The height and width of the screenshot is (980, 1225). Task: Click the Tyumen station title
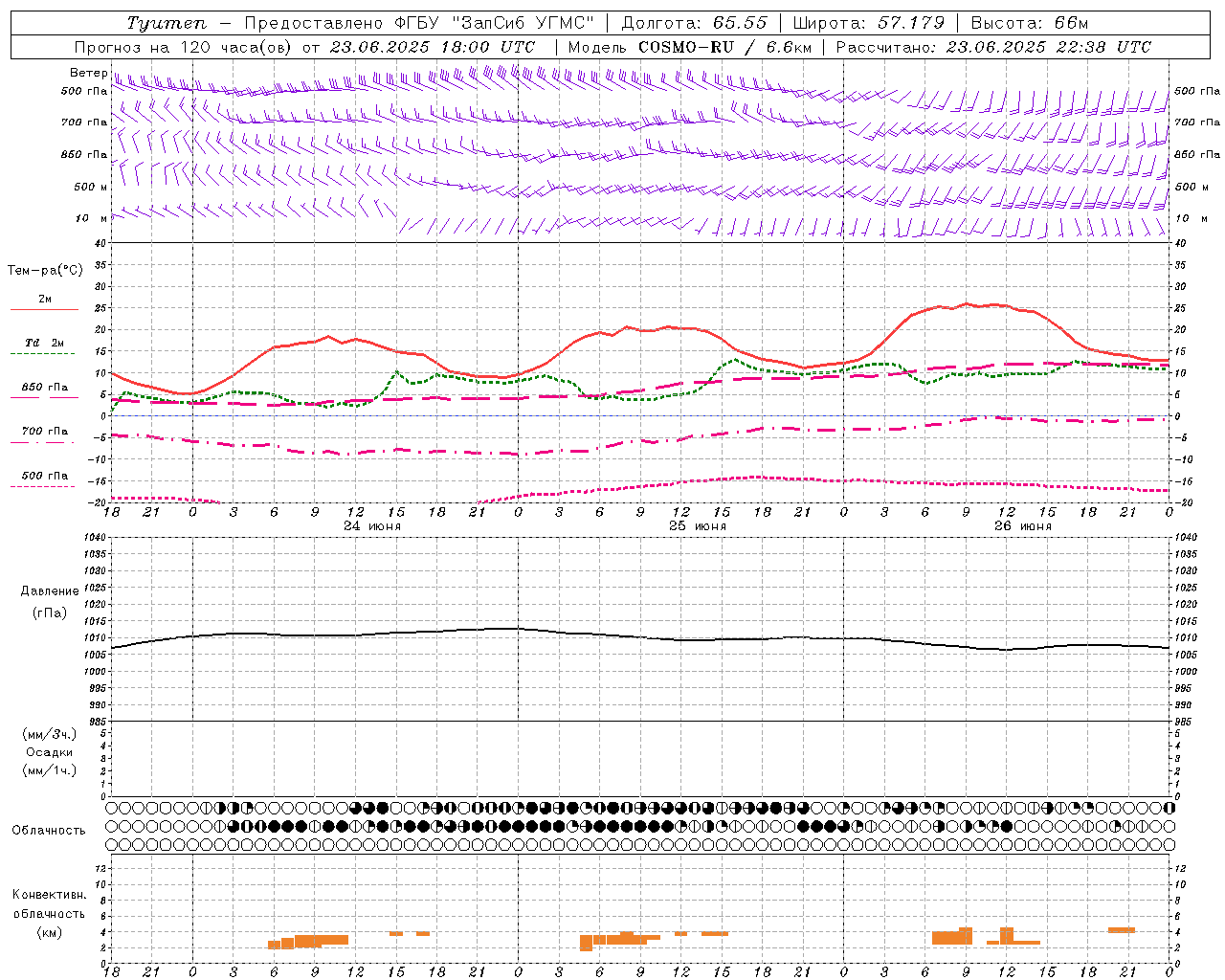[167, 23]
